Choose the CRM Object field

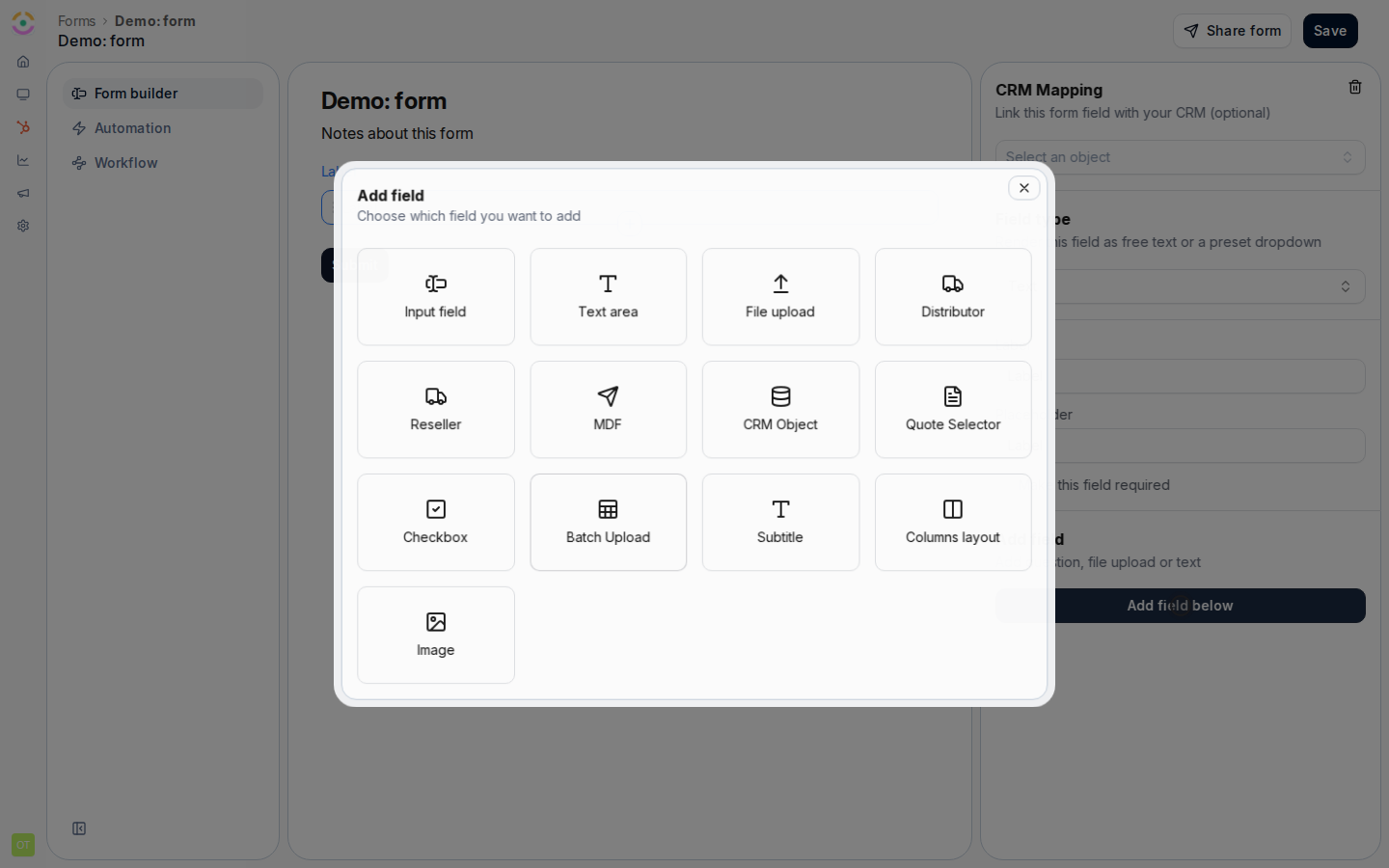(x=780, y=410)
